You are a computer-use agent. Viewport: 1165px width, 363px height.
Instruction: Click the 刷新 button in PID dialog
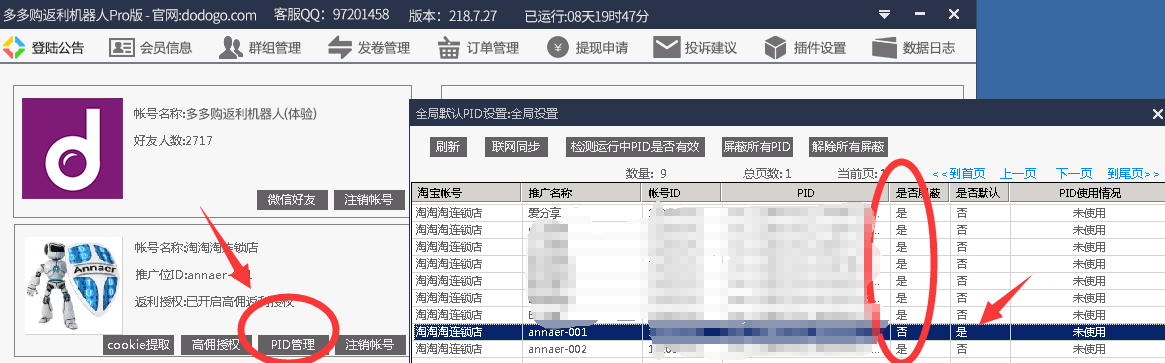(x=447, y=146)
